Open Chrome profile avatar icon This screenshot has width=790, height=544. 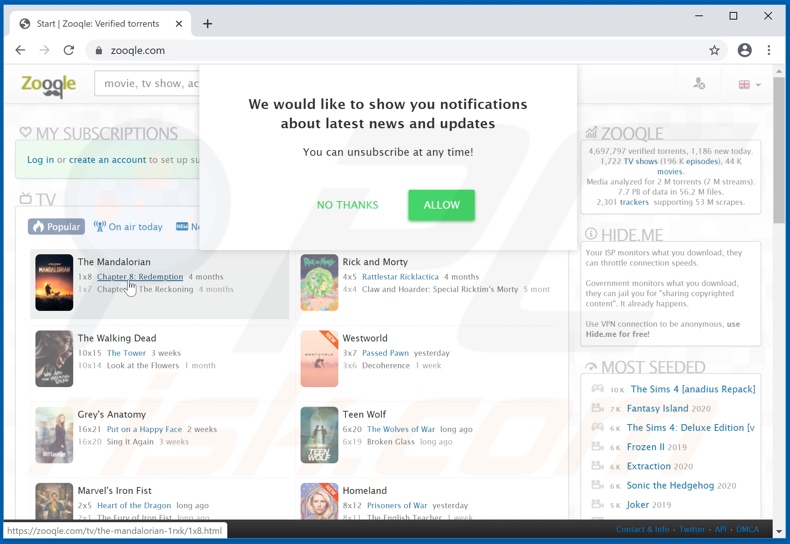[745, 50]
